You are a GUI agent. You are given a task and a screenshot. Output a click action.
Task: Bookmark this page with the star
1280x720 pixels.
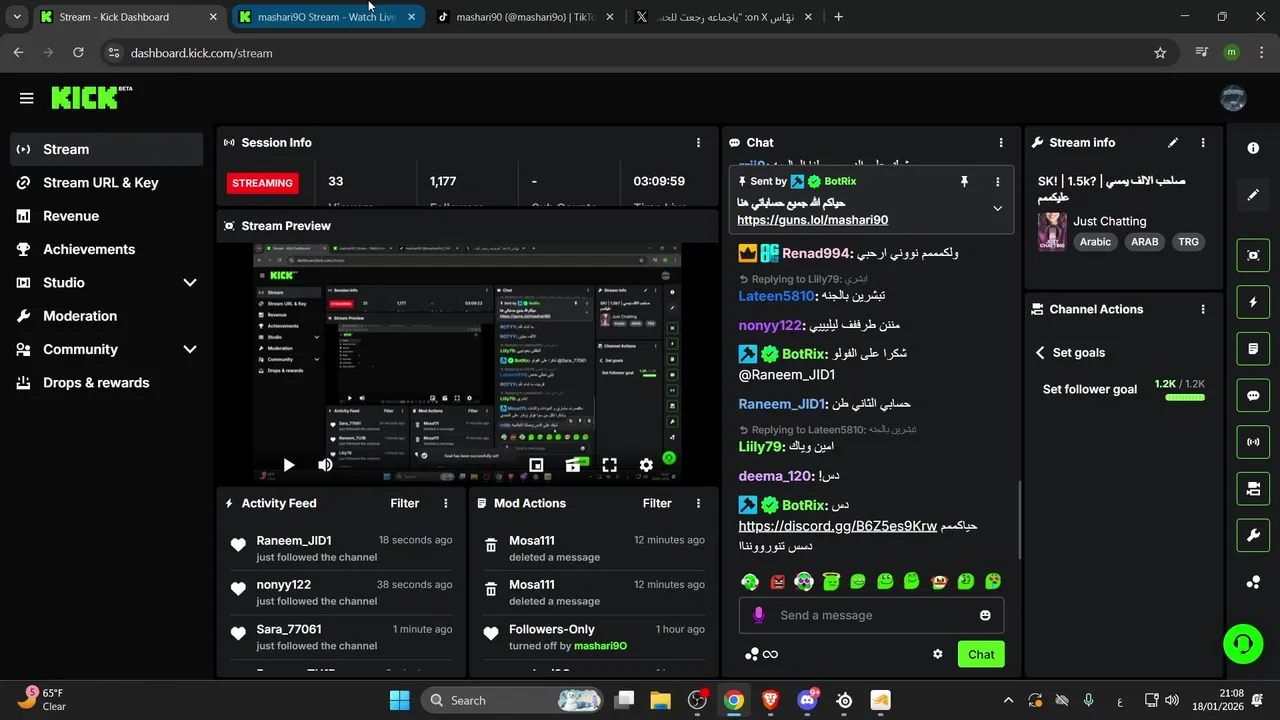[x=1160, y=53]
